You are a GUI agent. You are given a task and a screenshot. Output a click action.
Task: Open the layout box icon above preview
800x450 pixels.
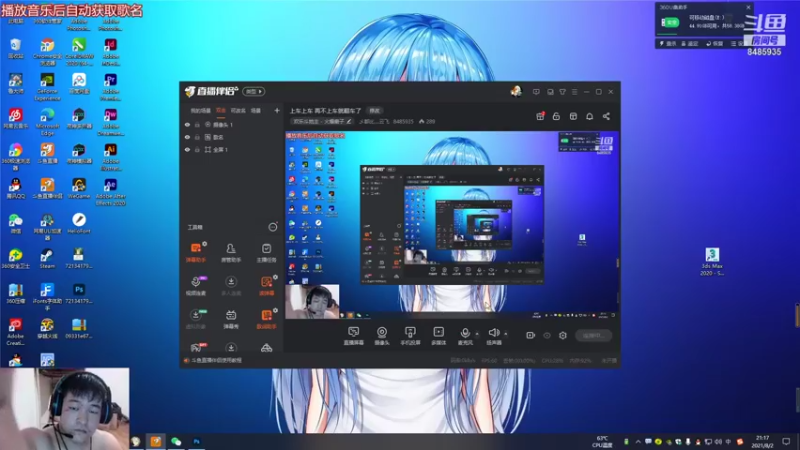573,116
